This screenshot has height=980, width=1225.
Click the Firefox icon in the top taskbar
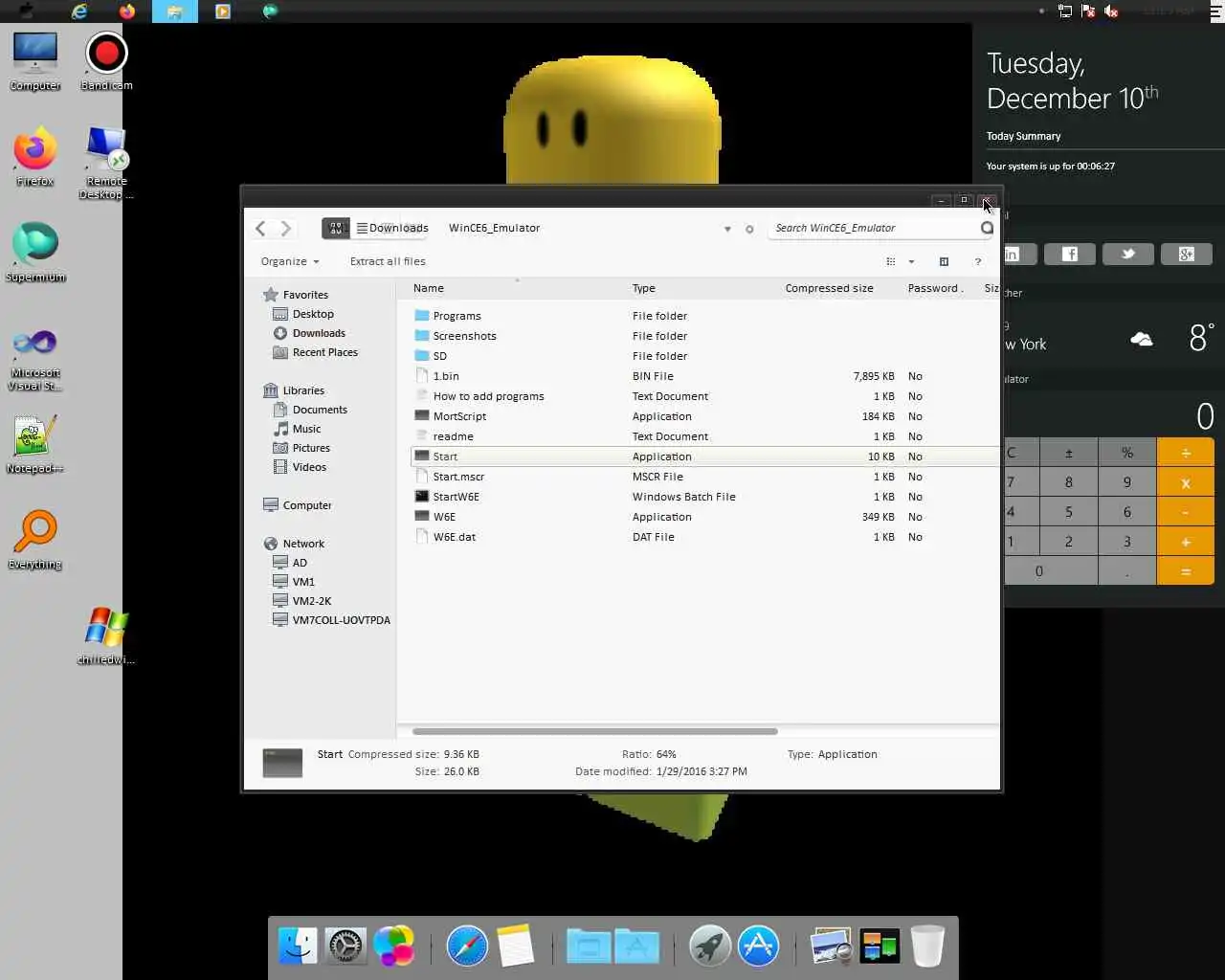(x=127, y=11)
